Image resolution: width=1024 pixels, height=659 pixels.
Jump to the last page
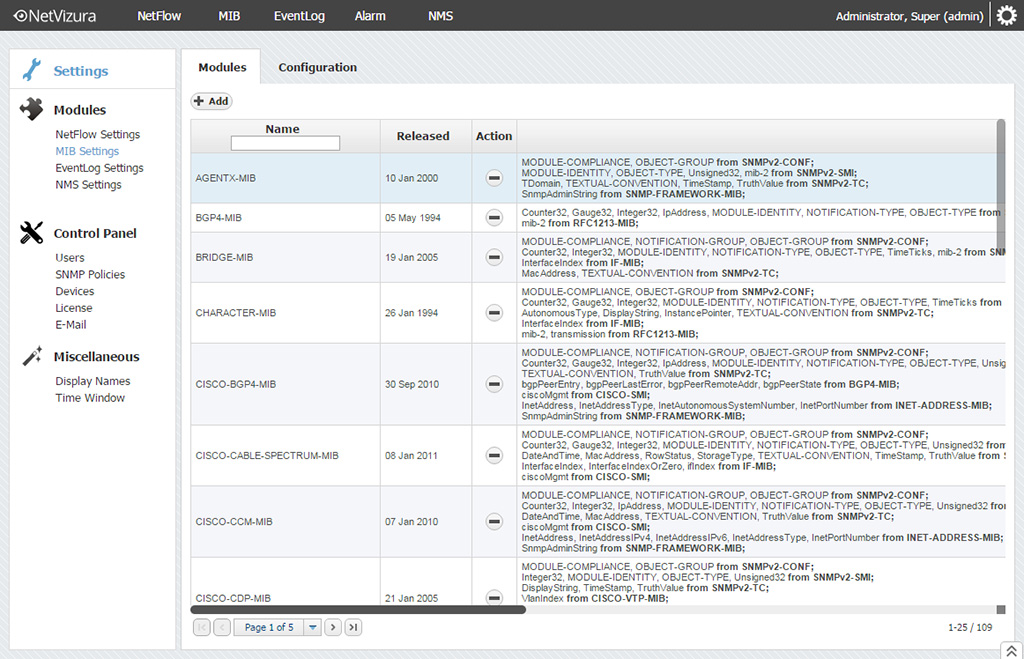tap(353, 627)
